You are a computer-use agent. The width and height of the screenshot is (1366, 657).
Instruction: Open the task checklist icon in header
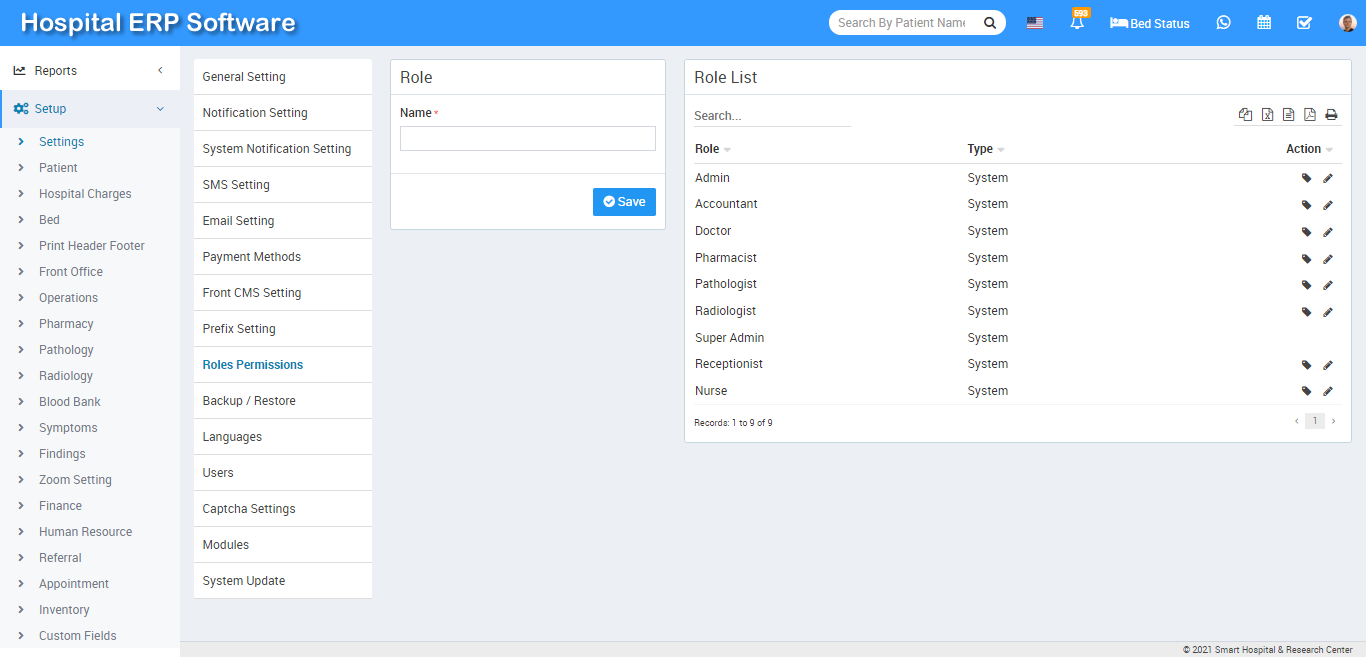(1304, 23)
